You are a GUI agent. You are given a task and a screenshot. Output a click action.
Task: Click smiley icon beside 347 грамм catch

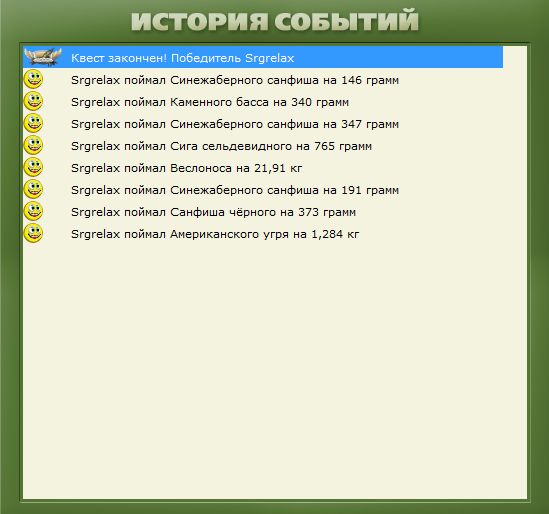point(33,123)
